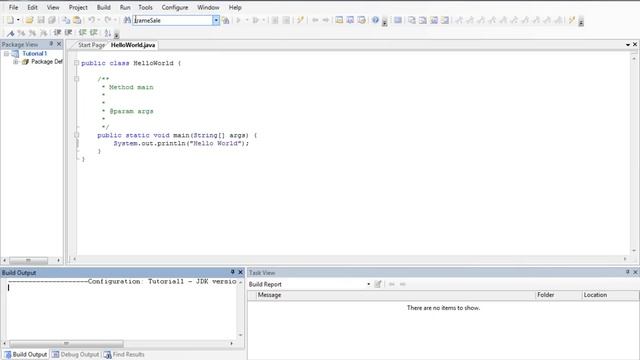Open the Project menu
This screenshot has height=360, width=640.
click(78, 7)
